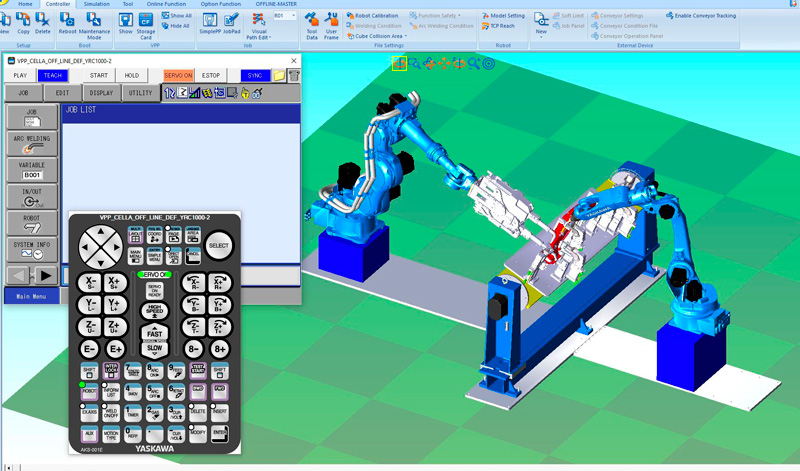Toggle the SYNC button
The image size is (800, 471).
[254, 75]
